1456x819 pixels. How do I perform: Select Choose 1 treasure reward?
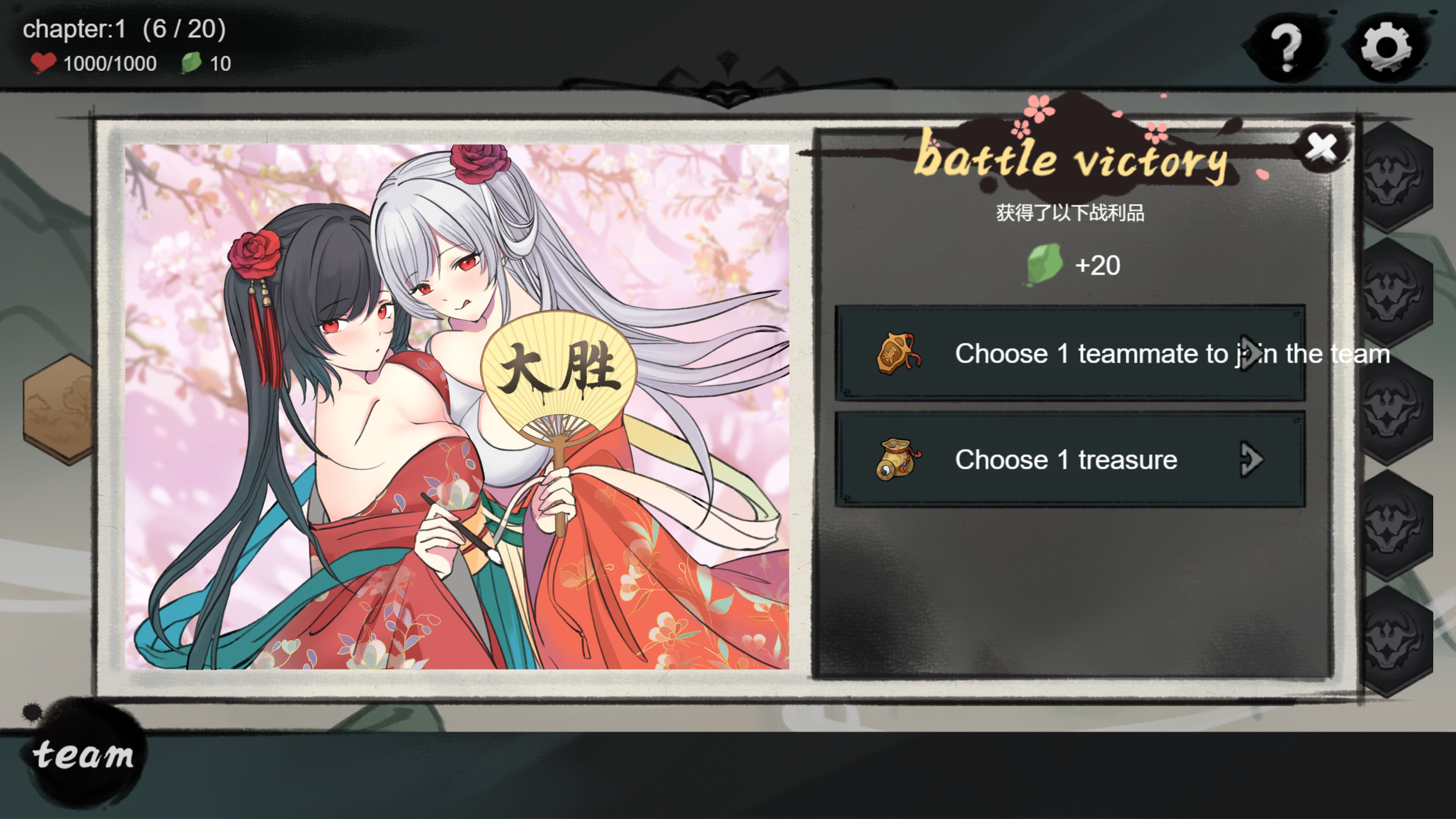1070,460
